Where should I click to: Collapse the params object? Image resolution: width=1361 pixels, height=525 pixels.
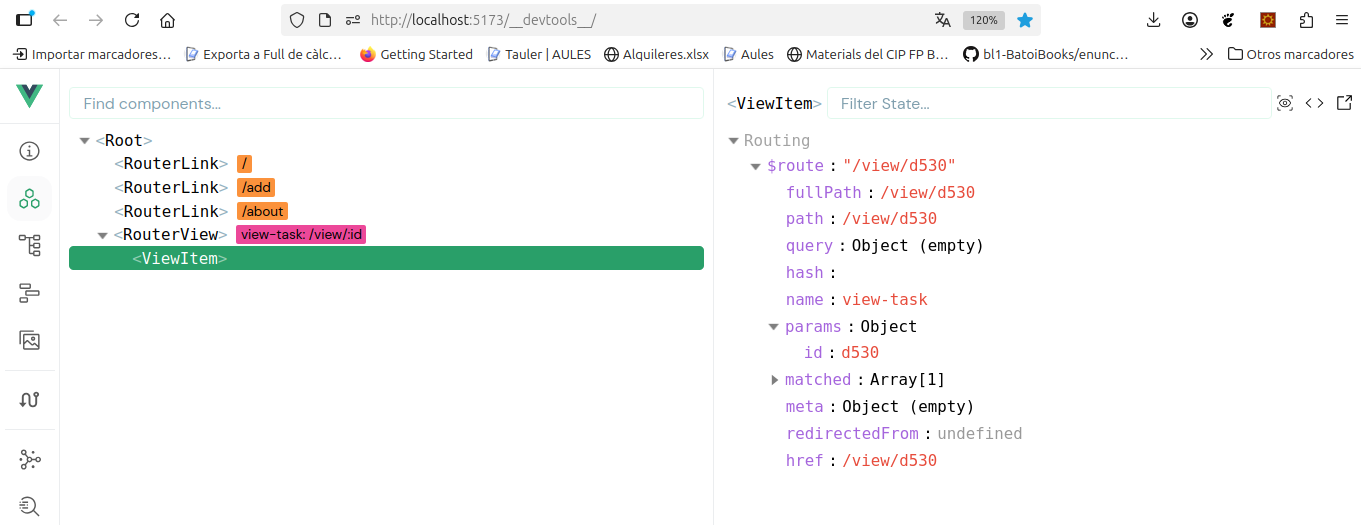pyautogui.click(x=774, y=327)
